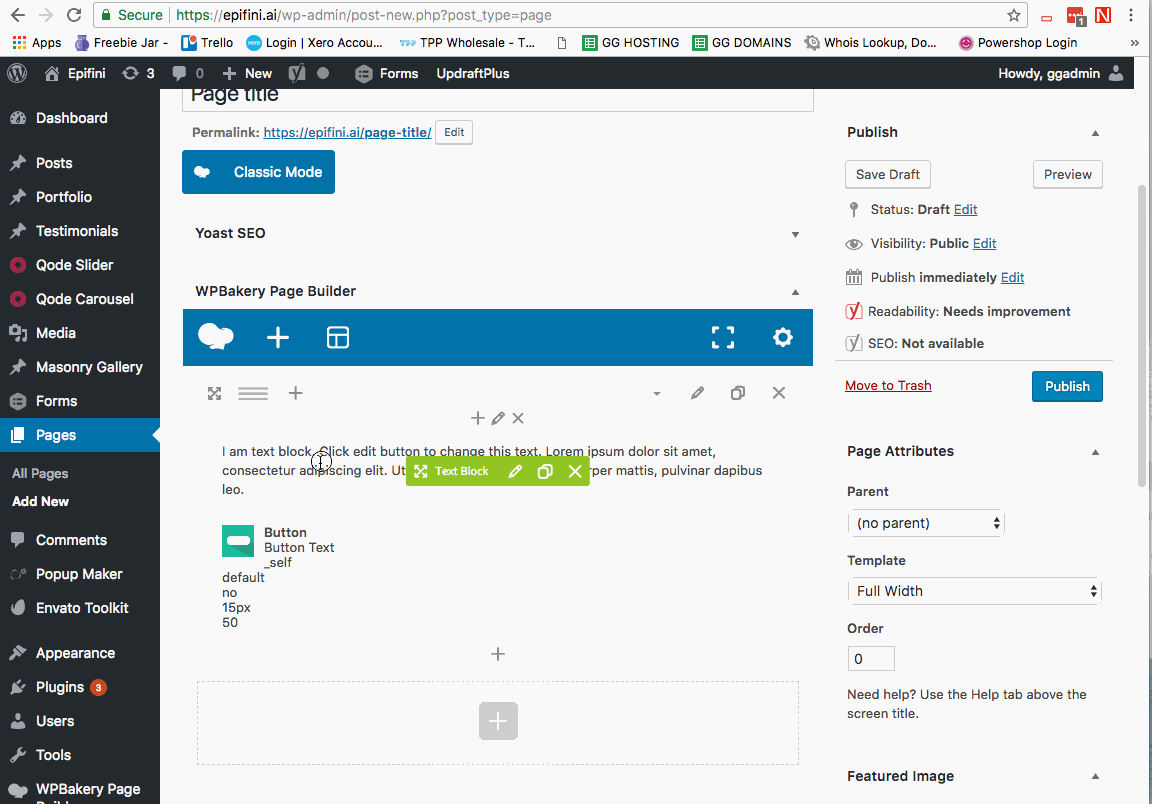This screenshot has width=1152, height=804.
Task: Click the blue Publish button
Action: pos(1067,387)
